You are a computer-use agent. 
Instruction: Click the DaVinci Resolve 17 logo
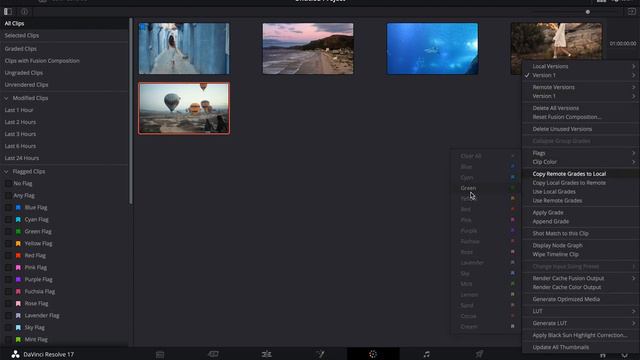[x=16, y=354]
